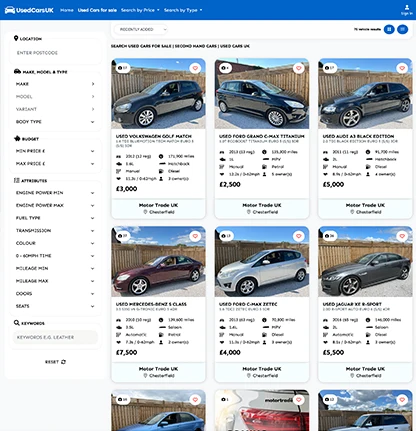Favourite the Audi A3 Black Edition listing

tap(402, 68)
